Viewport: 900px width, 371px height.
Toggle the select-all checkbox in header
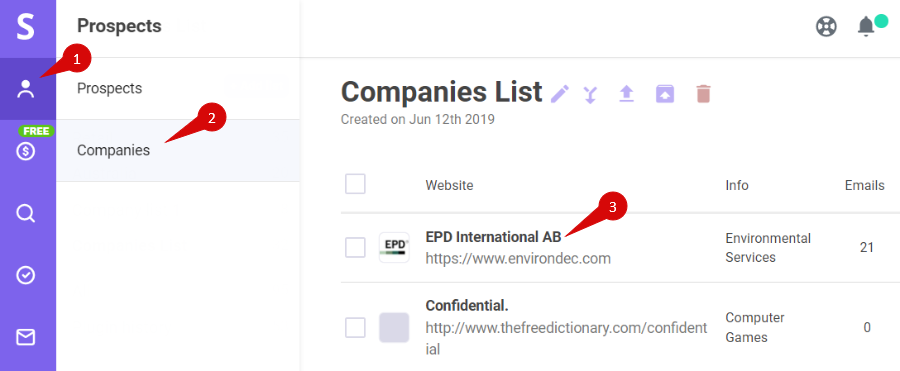coord(355,184)
